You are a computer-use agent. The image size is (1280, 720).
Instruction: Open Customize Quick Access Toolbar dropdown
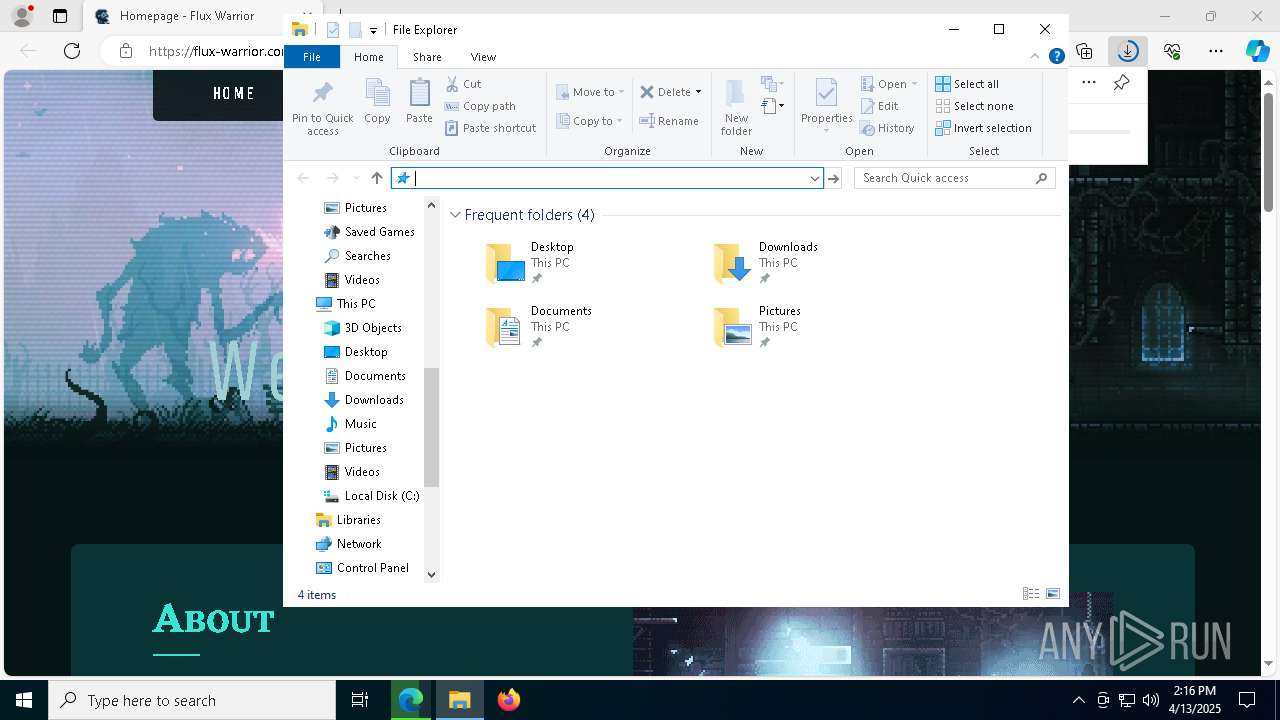[x=373, y=30]
